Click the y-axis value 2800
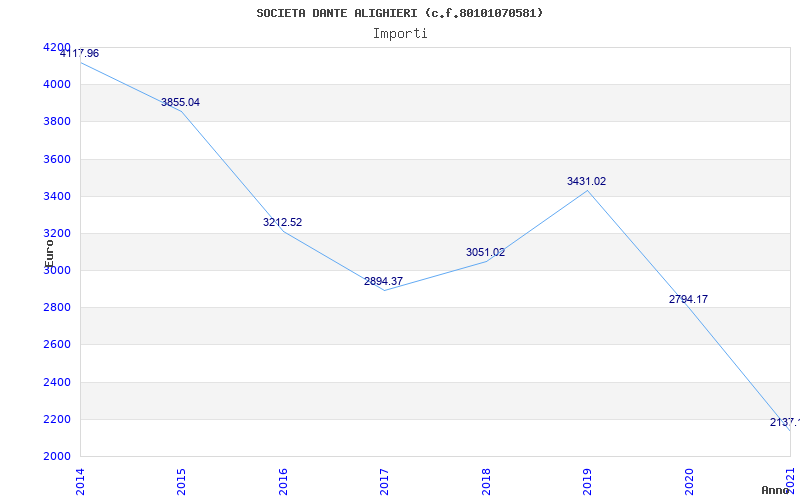Viewport: 800px width, 500px height. click(x=56, y=308)
